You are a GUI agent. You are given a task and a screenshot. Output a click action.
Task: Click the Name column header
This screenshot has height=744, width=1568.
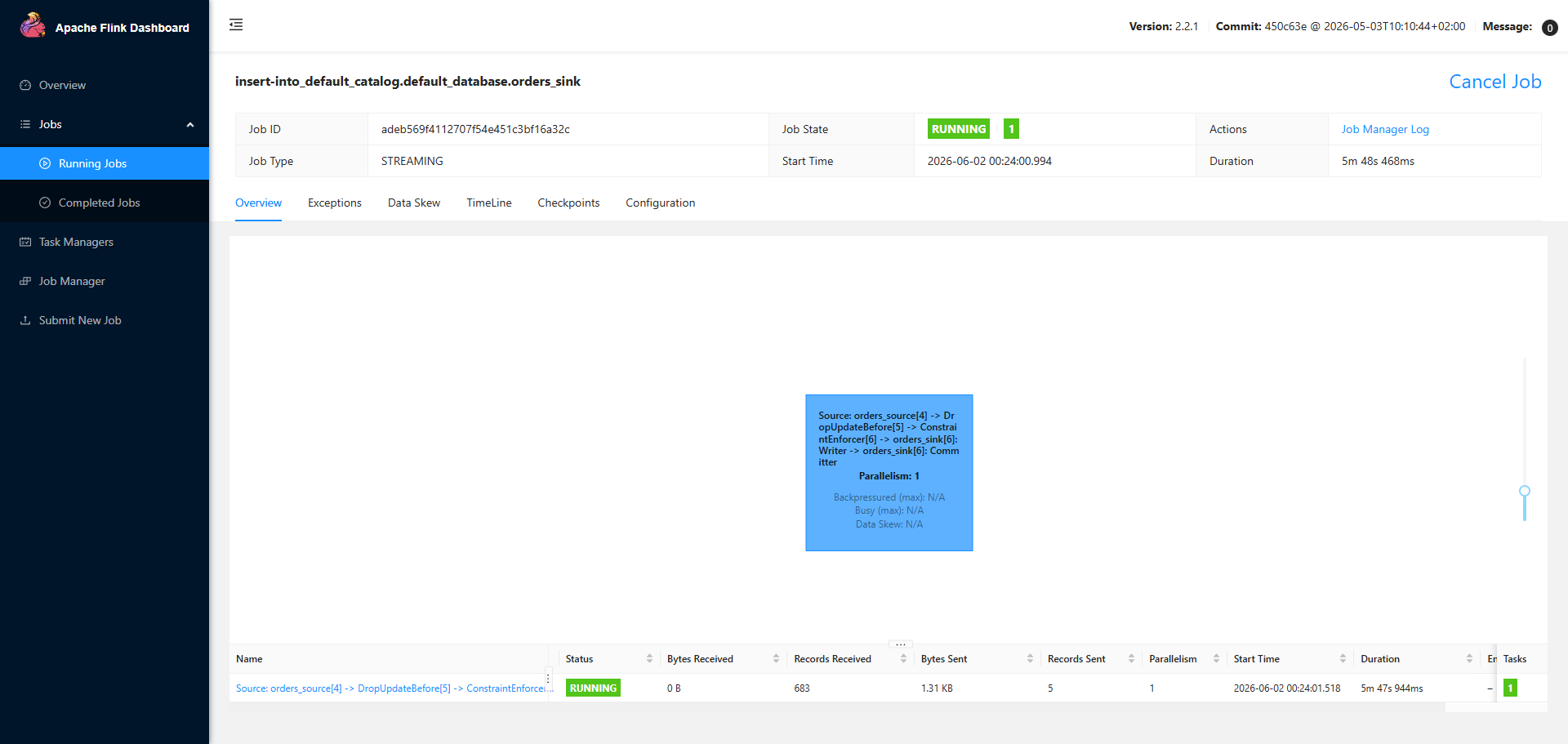[x=249, y=659]
